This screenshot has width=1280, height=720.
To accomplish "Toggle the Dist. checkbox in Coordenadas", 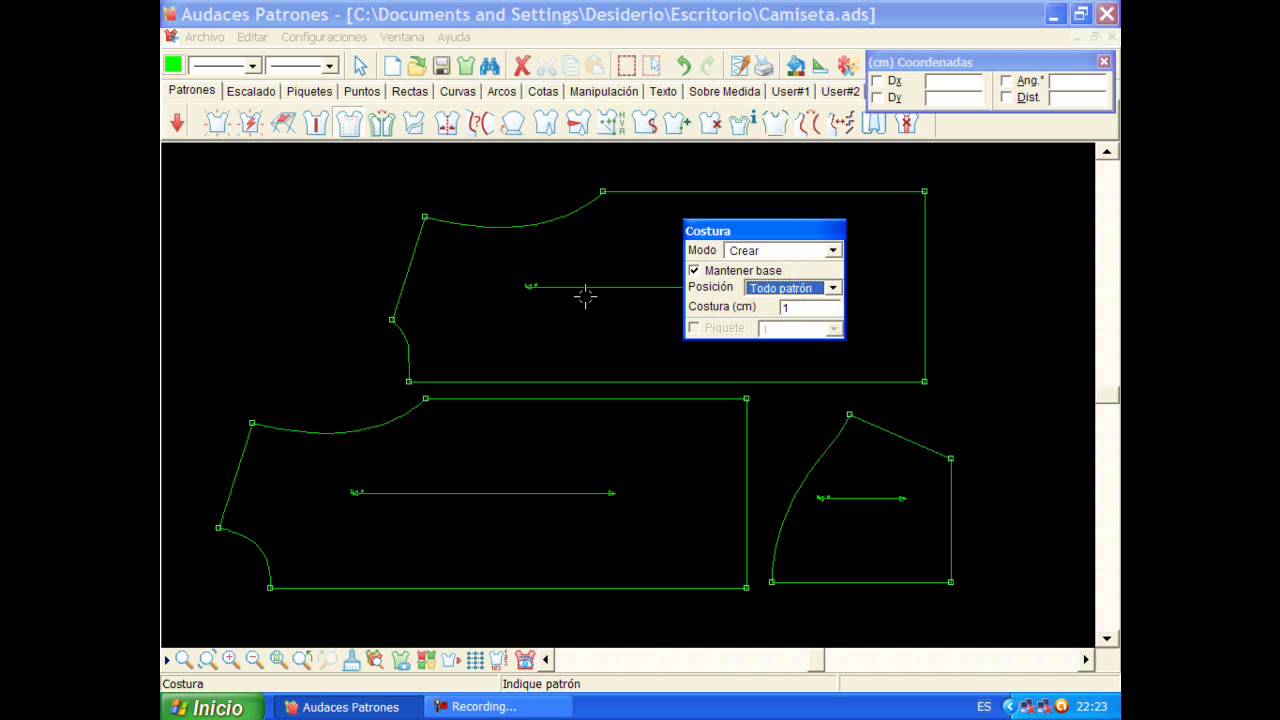I will (1006, 97).
